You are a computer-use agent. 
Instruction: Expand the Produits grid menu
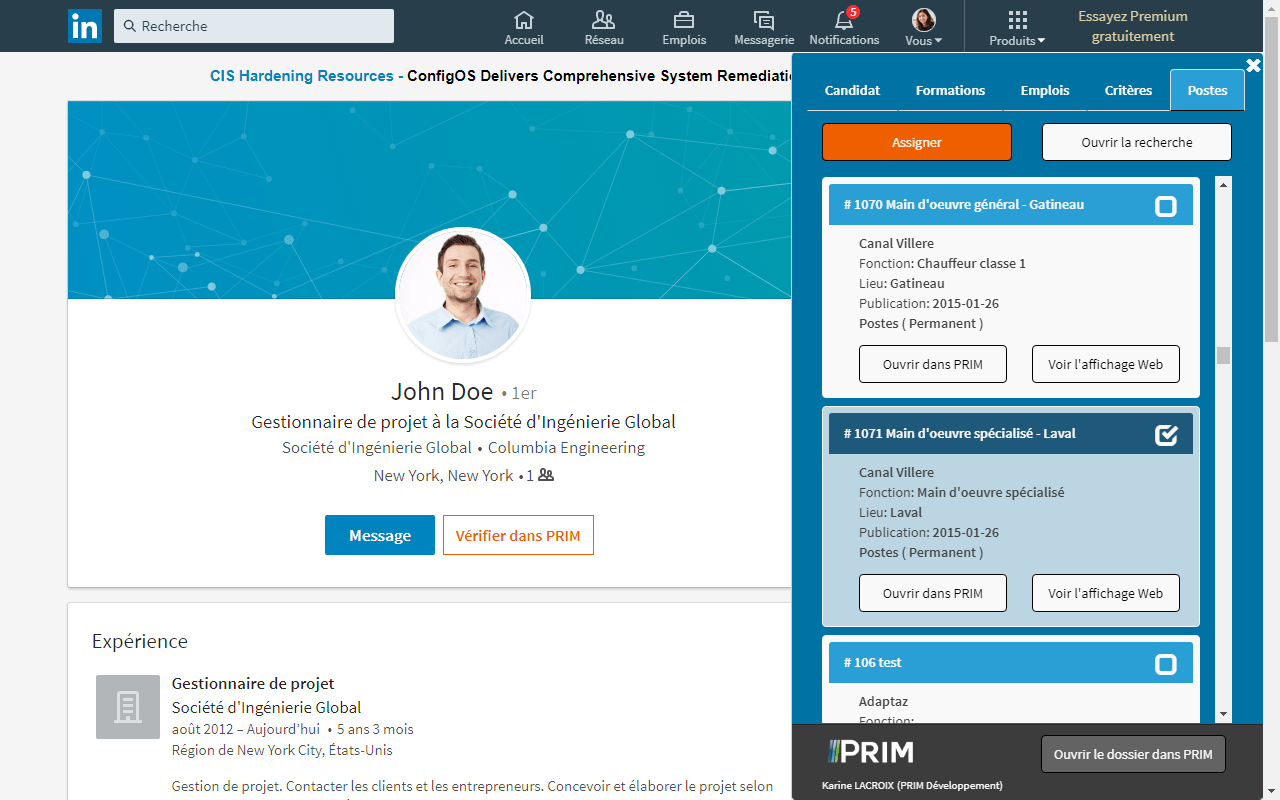tap(1017, 28)
